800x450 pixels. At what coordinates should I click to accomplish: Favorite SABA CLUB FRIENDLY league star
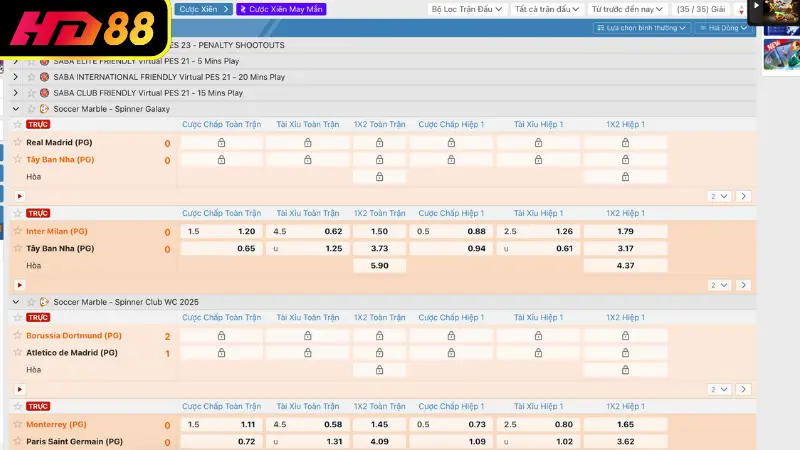point(31,93)
